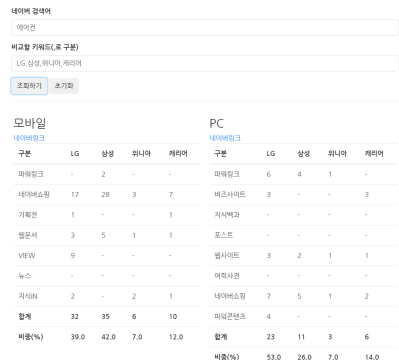Select the 구분 header in the 모바일 table
Viewport: 399px width, 360px height.
(25, 154)
